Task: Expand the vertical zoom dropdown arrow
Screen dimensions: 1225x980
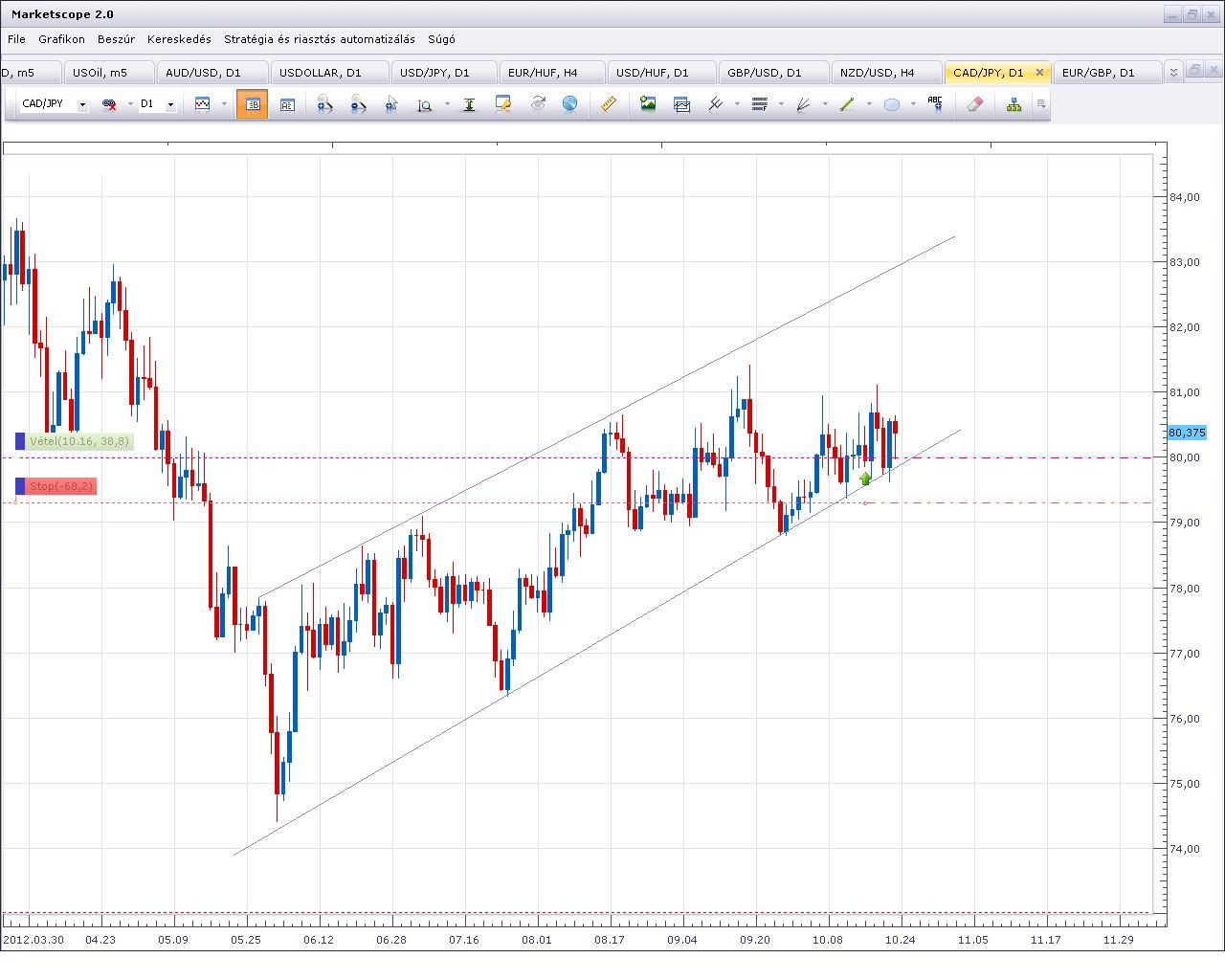Action: (x=446, y=104)
